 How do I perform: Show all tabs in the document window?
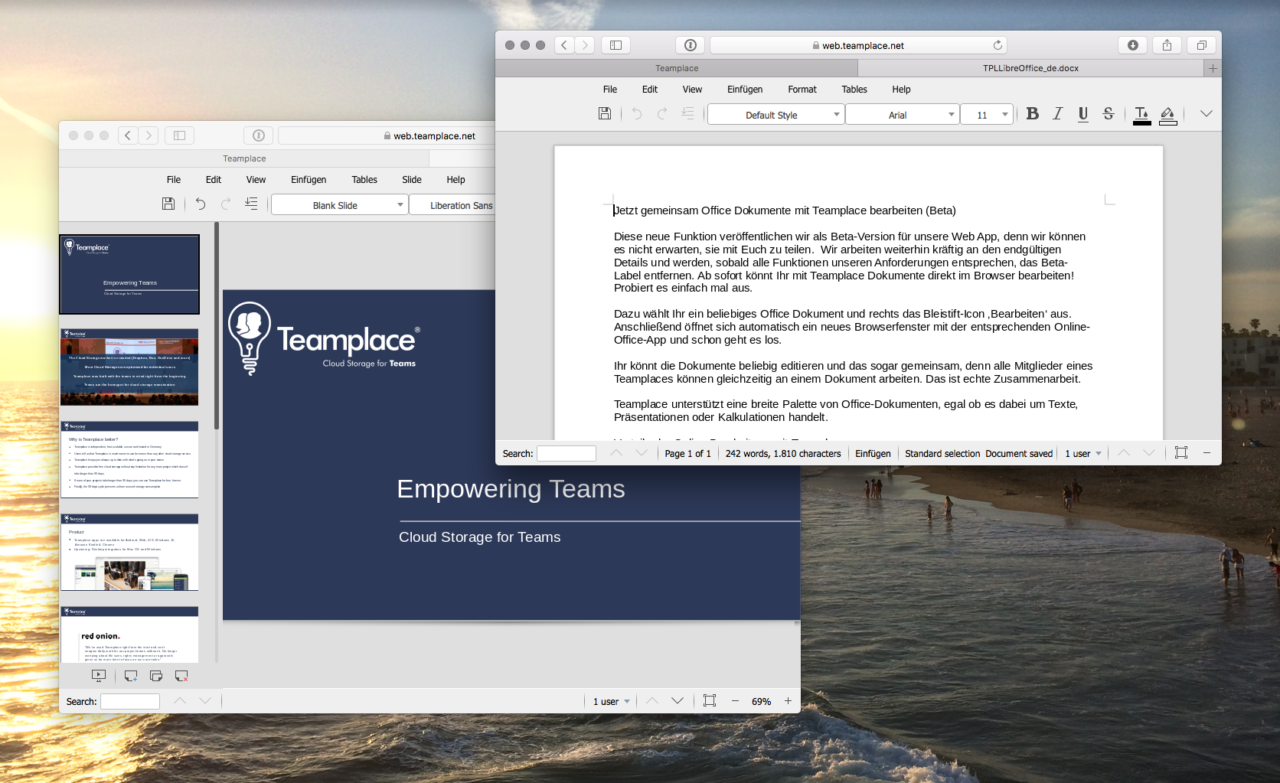1201,45
